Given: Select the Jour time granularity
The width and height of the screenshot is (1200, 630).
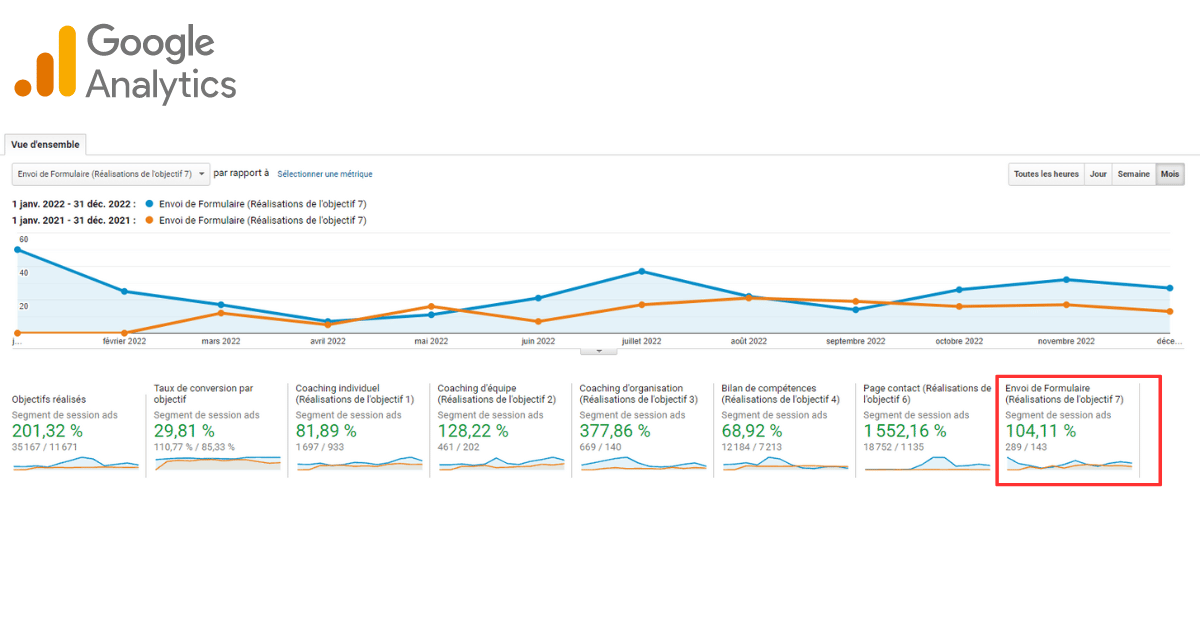Looking at the screenshot, I should (1098, 174).
